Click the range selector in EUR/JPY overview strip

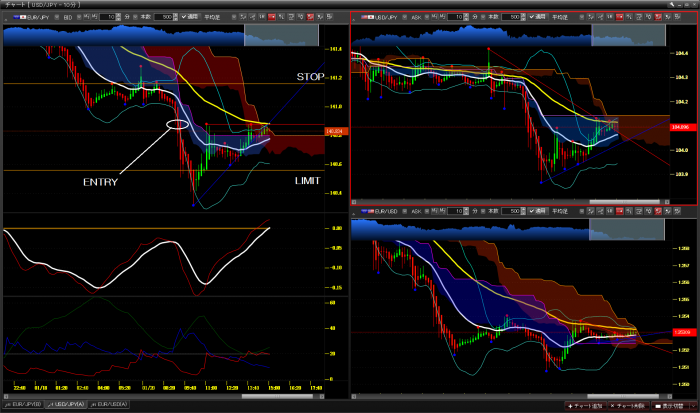(x=281, y=35)
